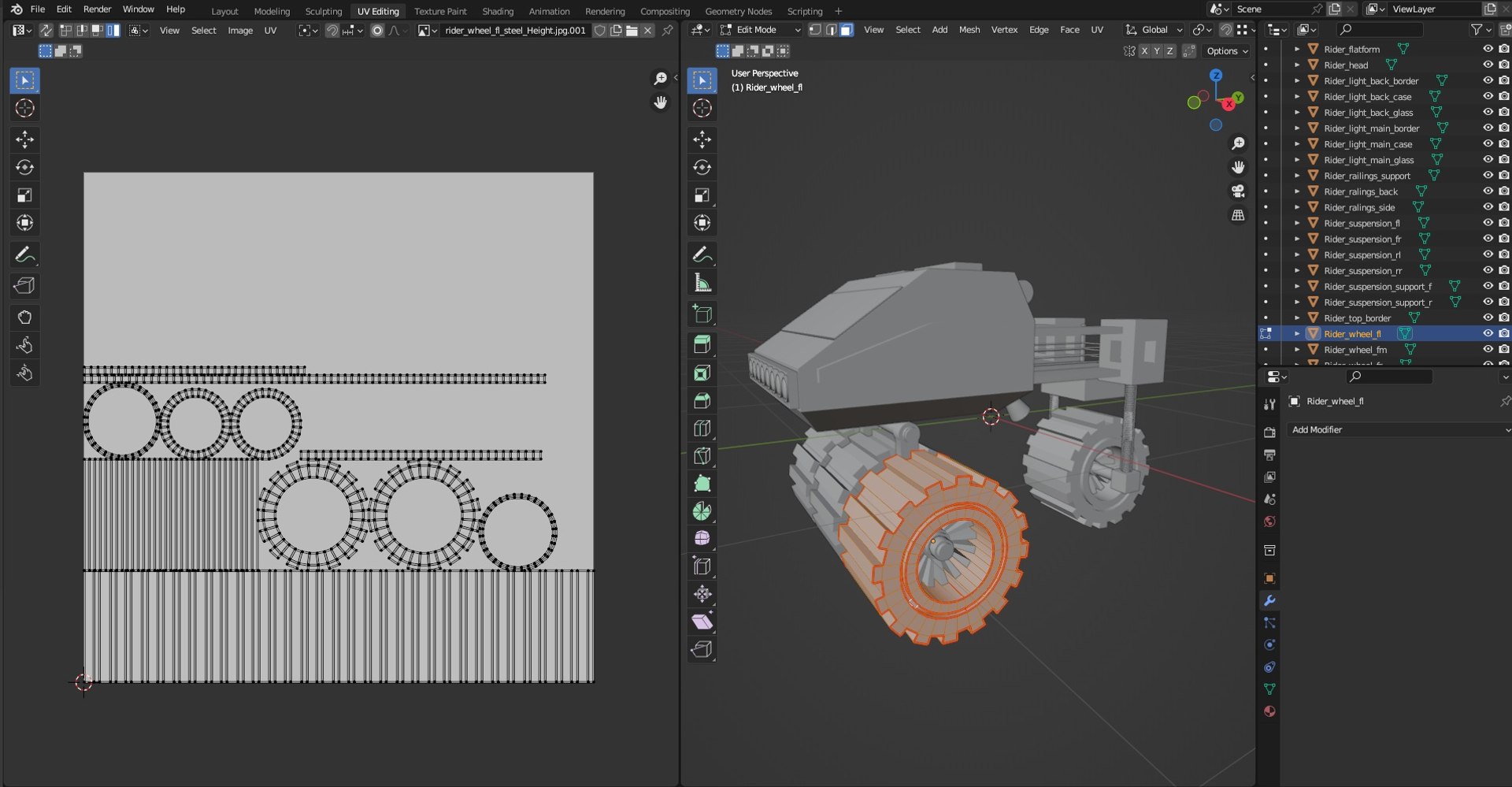Image resolution: width=1512 pixels, height=787 pixels.
Task: Select Rider_wheel_fm in outliner
Action: pos(1355,350)
